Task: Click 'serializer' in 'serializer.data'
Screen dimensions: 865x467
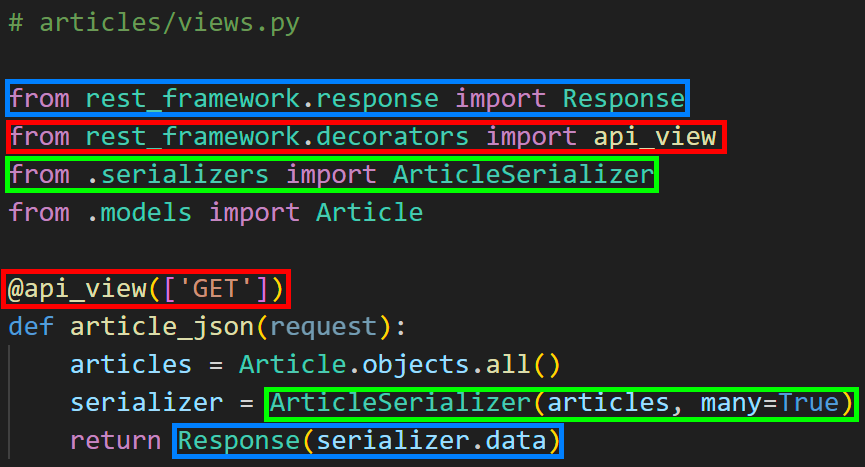Action: pos(392,441)
